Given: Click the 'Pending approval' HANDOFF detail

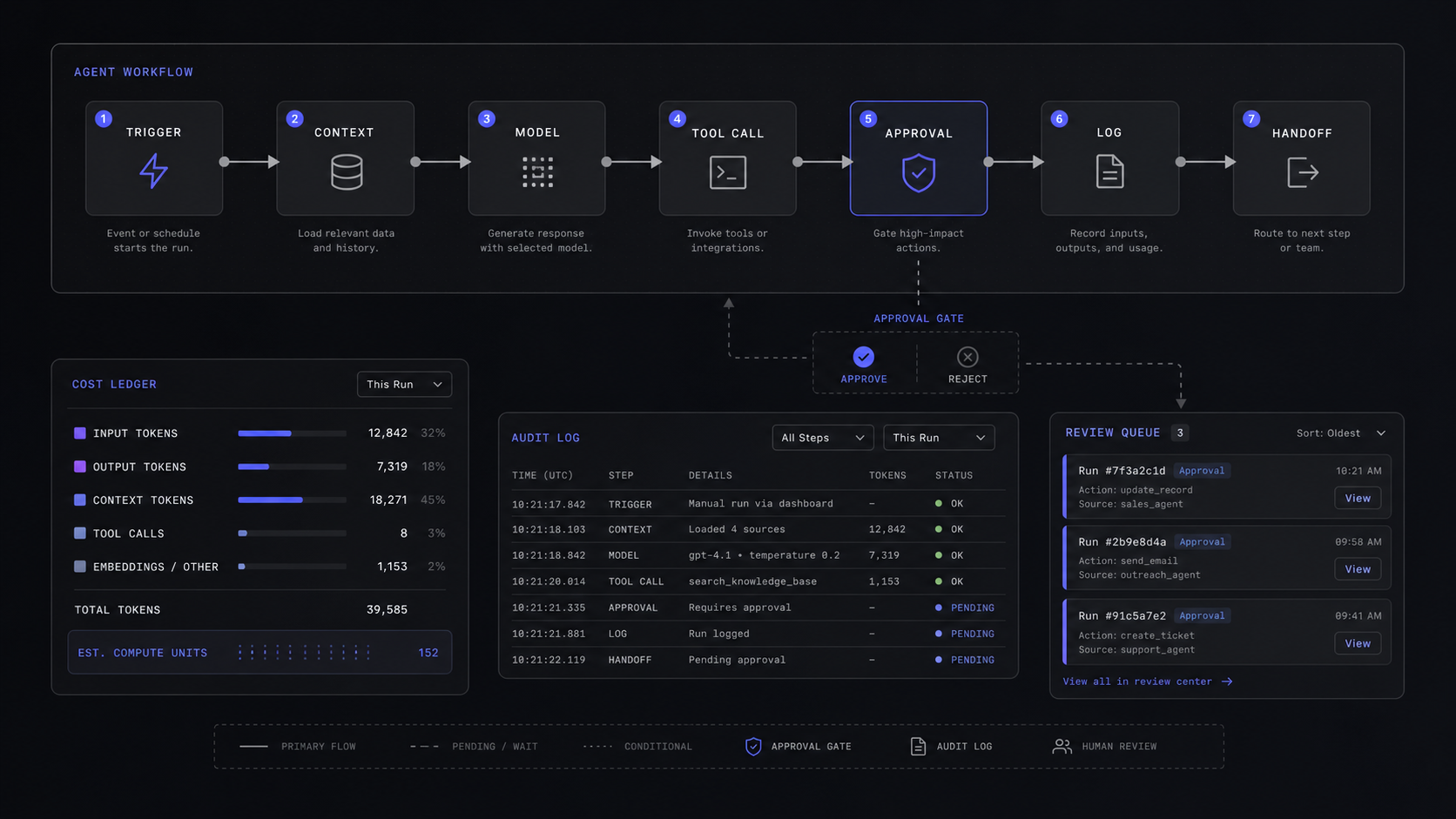Looking at the screenshot, I should click(x=737, y=660).
